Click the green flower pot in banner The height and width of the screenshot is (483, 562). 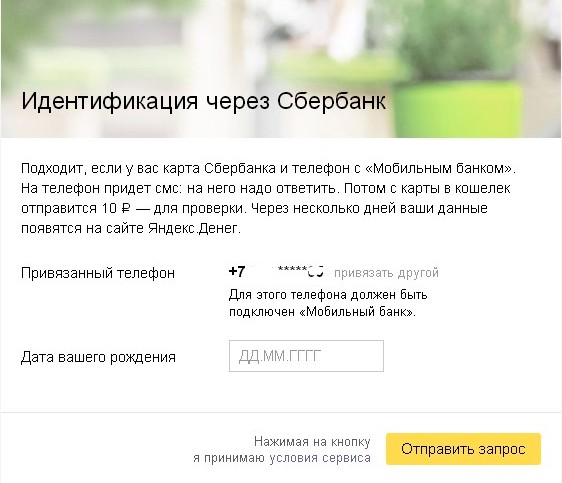[x=457, y=109]
